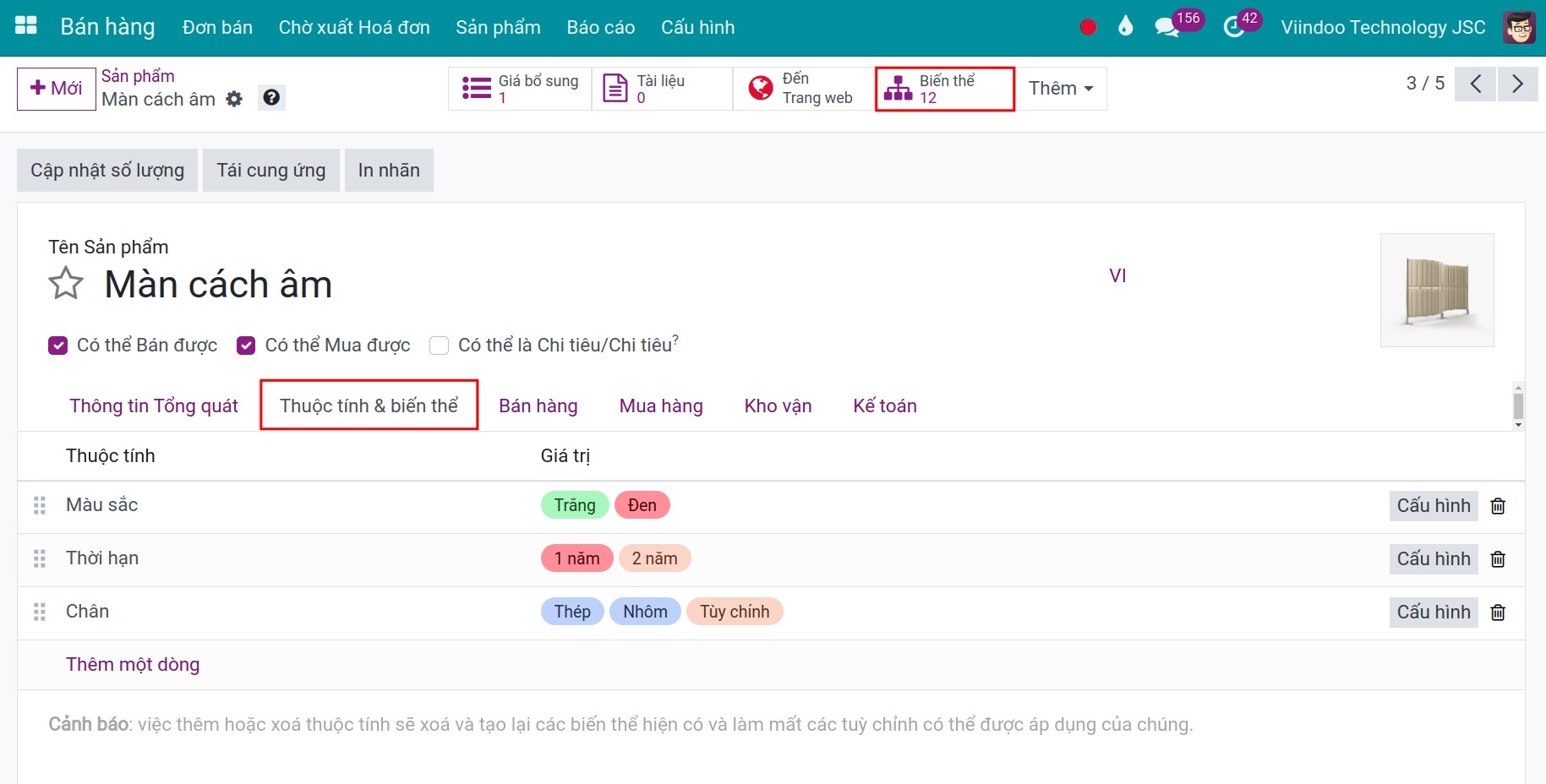Image resolution: width=1546 pixels, height=784 pixels.
Task: Switch to Kho vận tab
Action: pyautogui.click(x=778, y=406)
